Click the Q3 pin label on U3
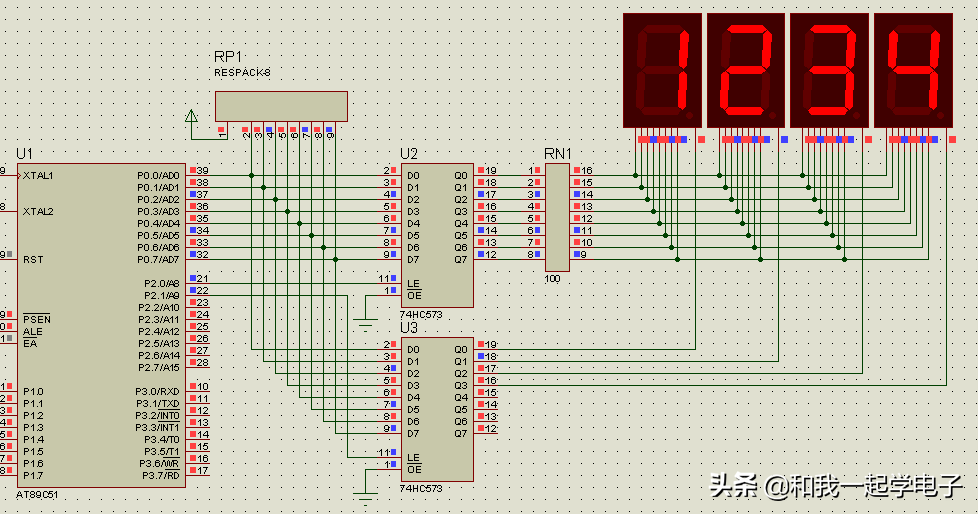 [460, 386]
